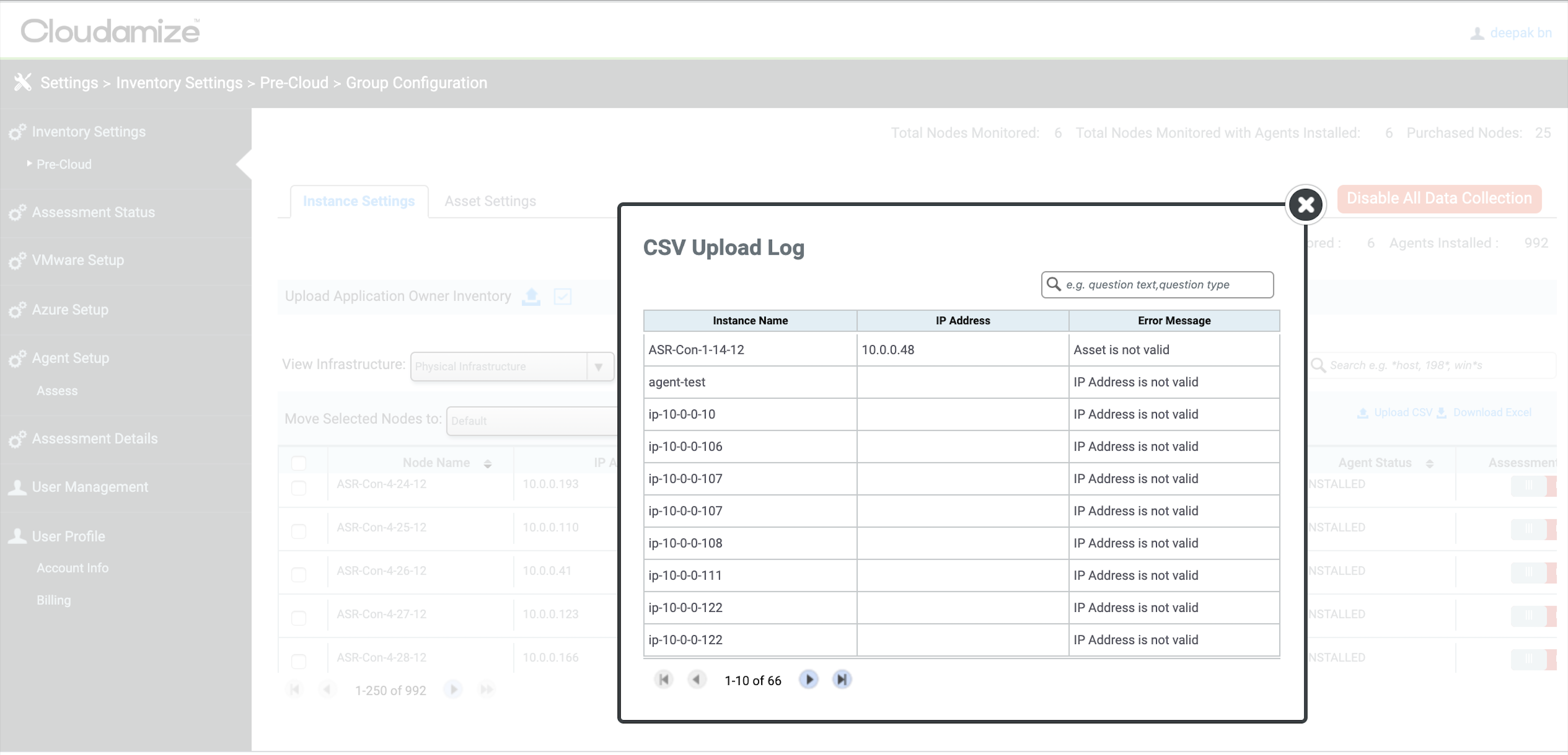Open VMware Setup in the sidebar
1568x755 pixels.
click(78, 261)
